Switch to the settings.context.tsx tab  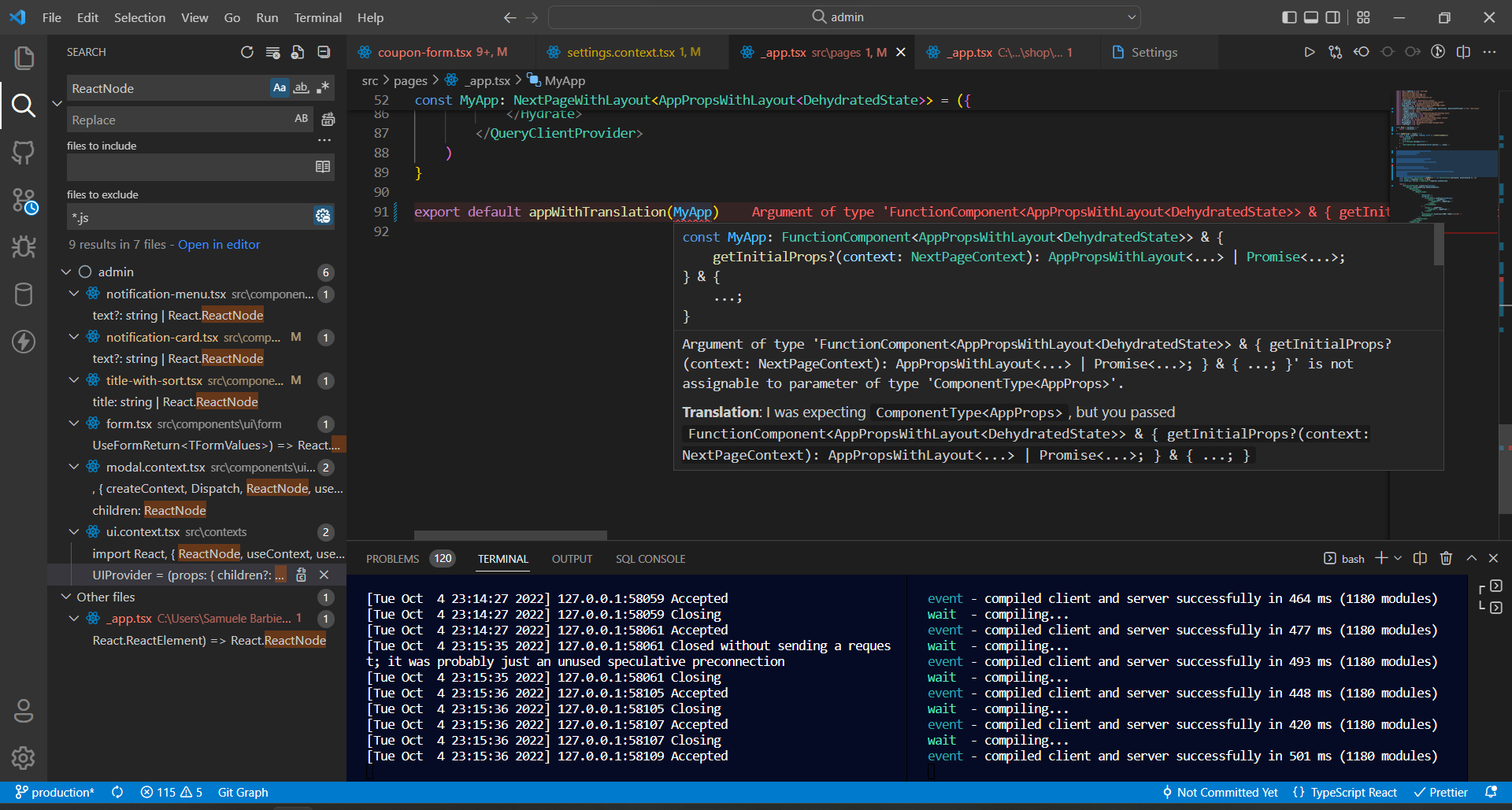pyautogui.click(x=621, y=52)
